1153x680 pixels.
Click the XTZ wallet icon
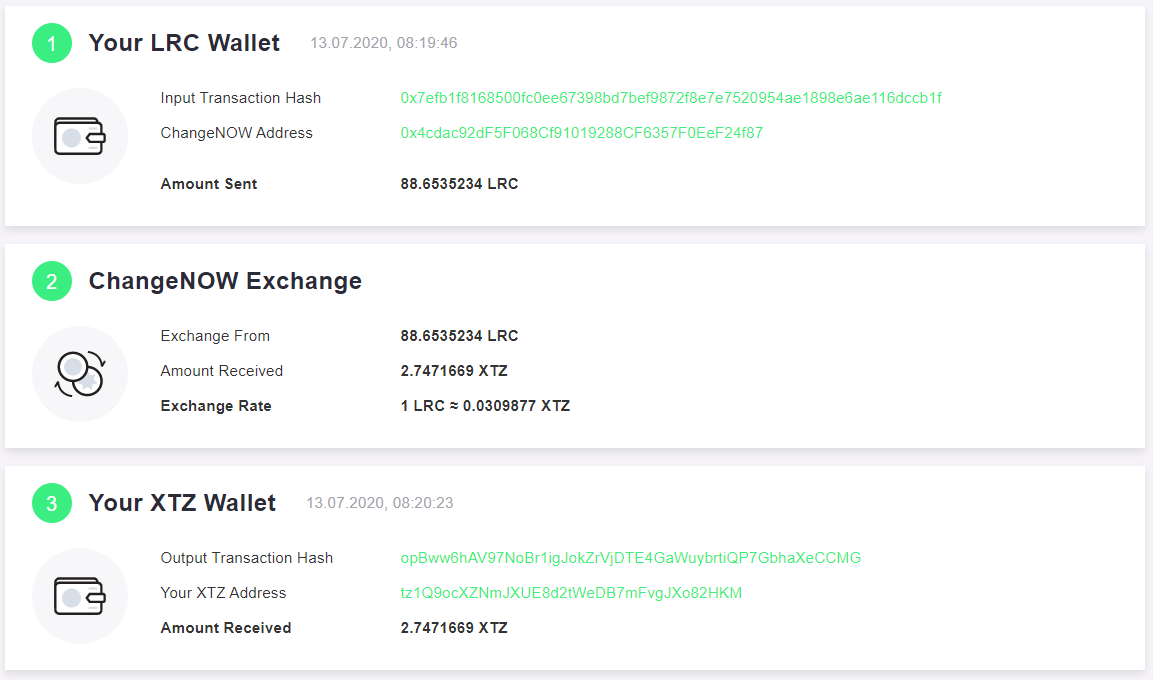(x=79, y=595)
